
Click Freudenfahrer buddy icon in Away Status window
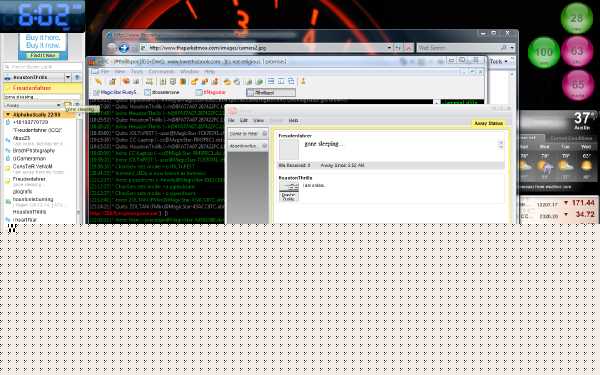[289, 150]
